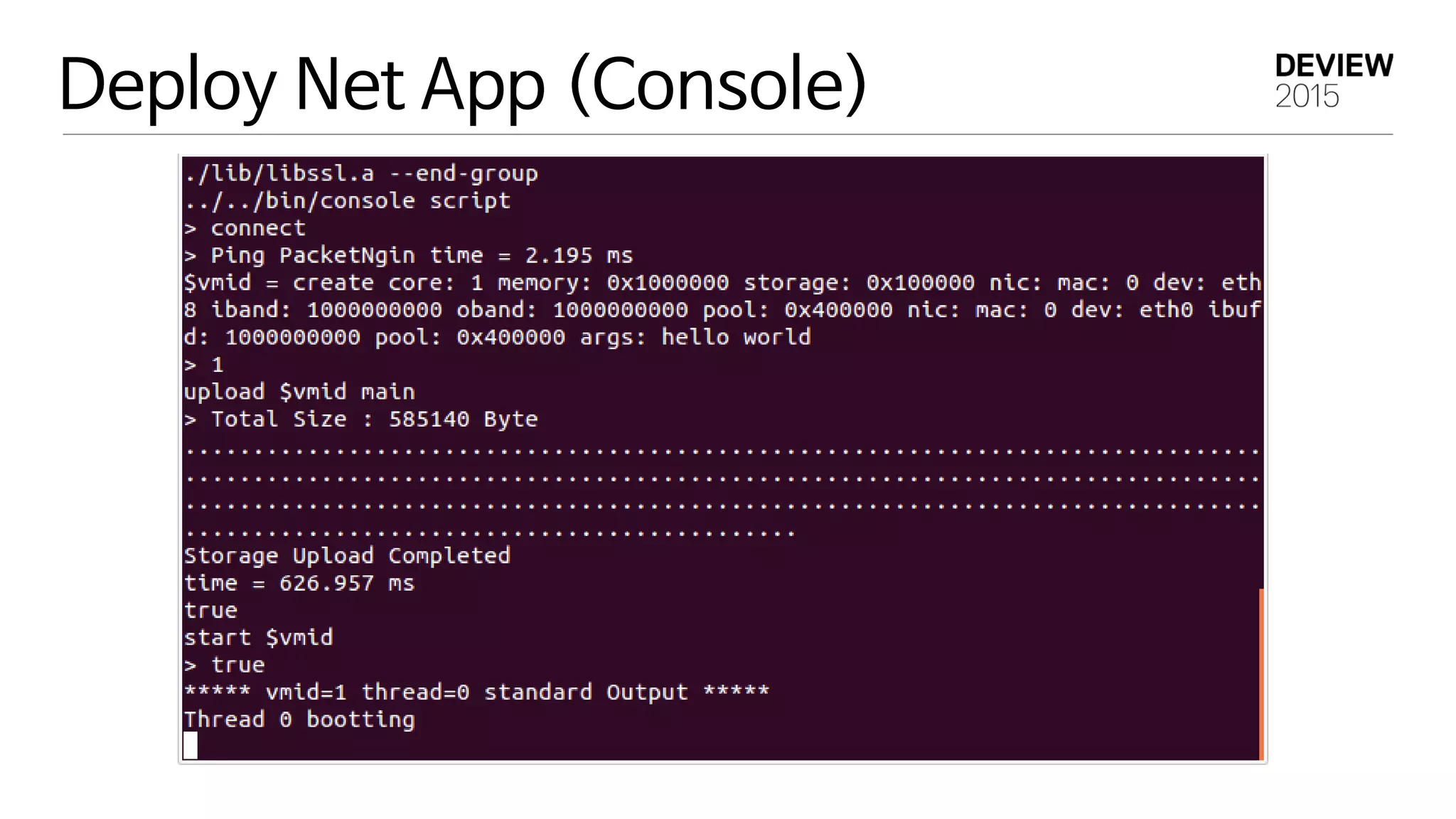Click the DEVIEW 2015 logo
1456x819 pixels.
(1333, 80)
